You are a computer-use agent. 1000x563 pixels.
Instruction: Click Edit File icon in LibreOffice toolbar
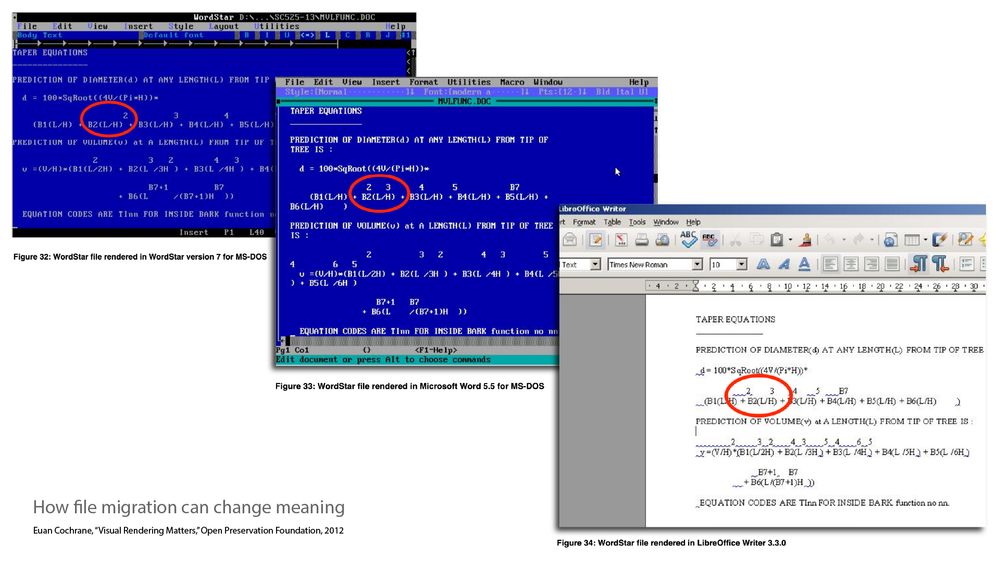click(596, 240)
